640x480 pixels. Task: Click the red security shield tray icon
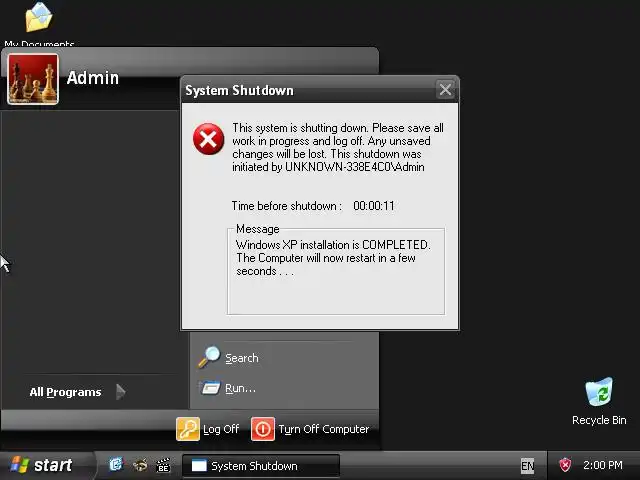point(565,465)
